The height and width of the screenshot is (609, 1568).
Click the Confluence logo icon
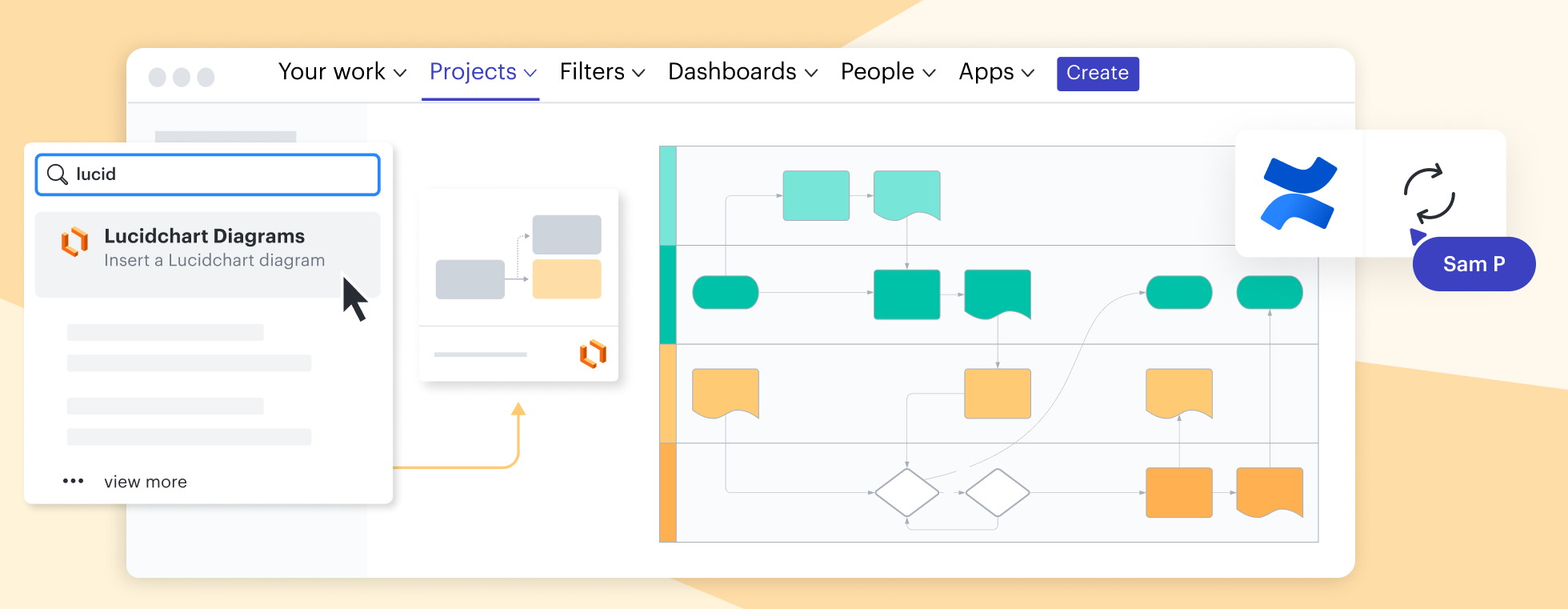click(1298, 193)
